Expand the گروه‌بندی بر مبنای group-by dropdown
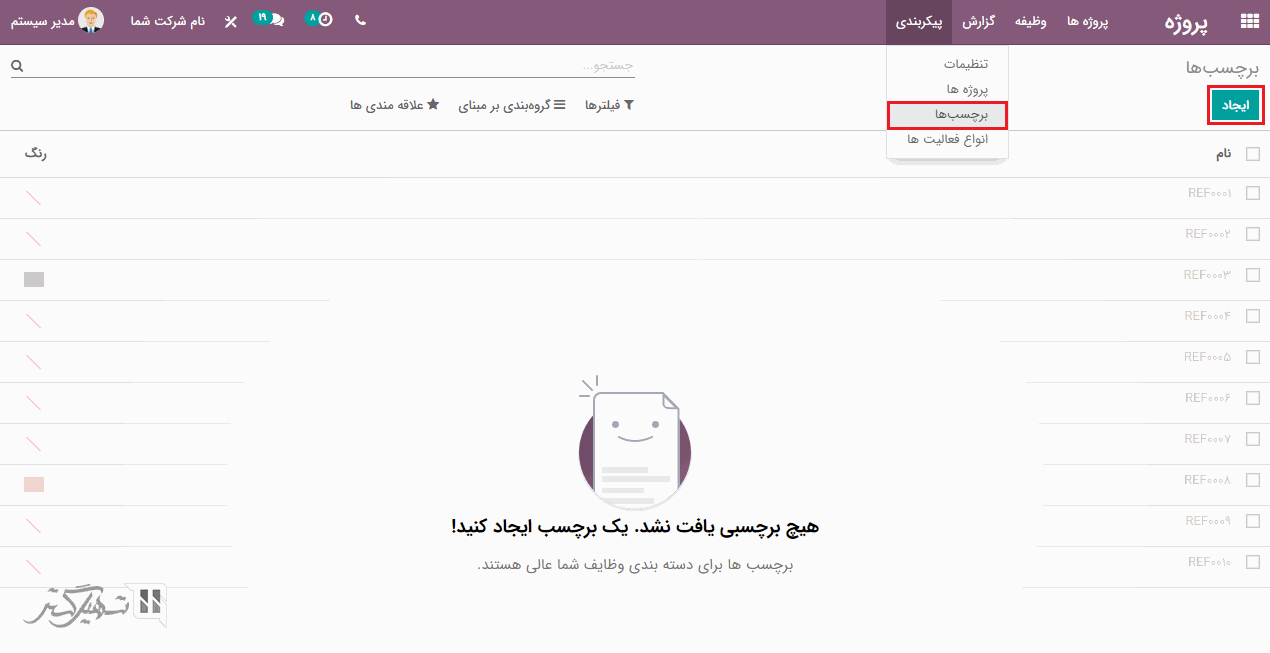1270x653 pixels. [x=511, y=105]
